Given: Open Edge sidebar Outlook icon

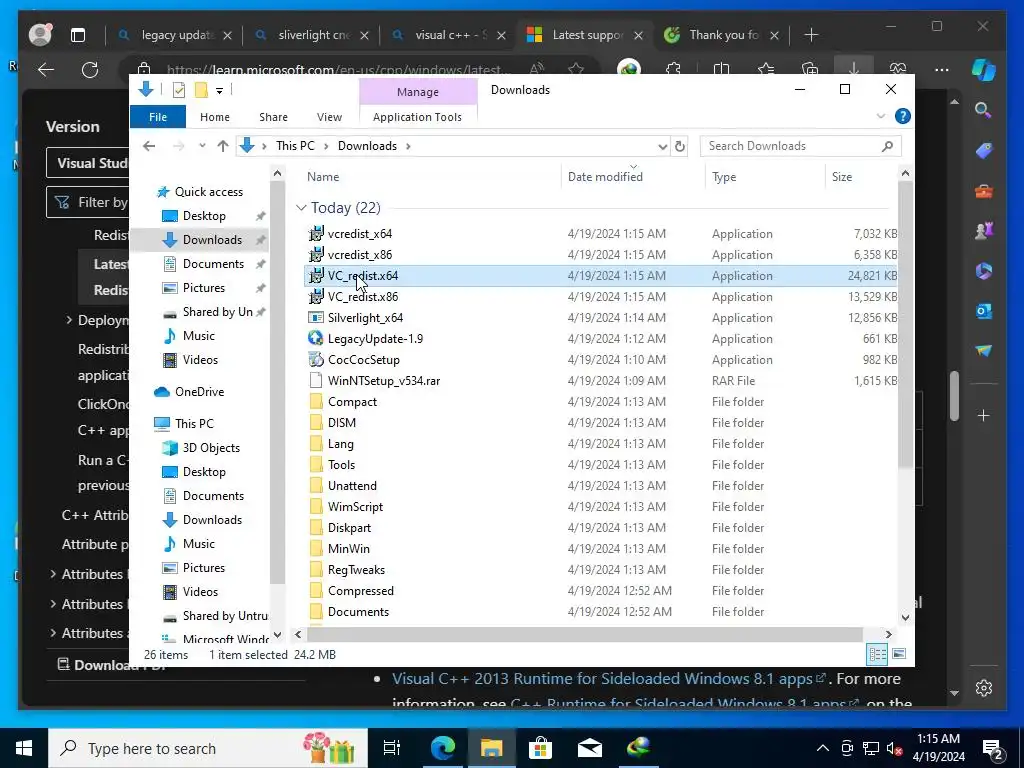Looking at the screenshot, I should point(984,312).
